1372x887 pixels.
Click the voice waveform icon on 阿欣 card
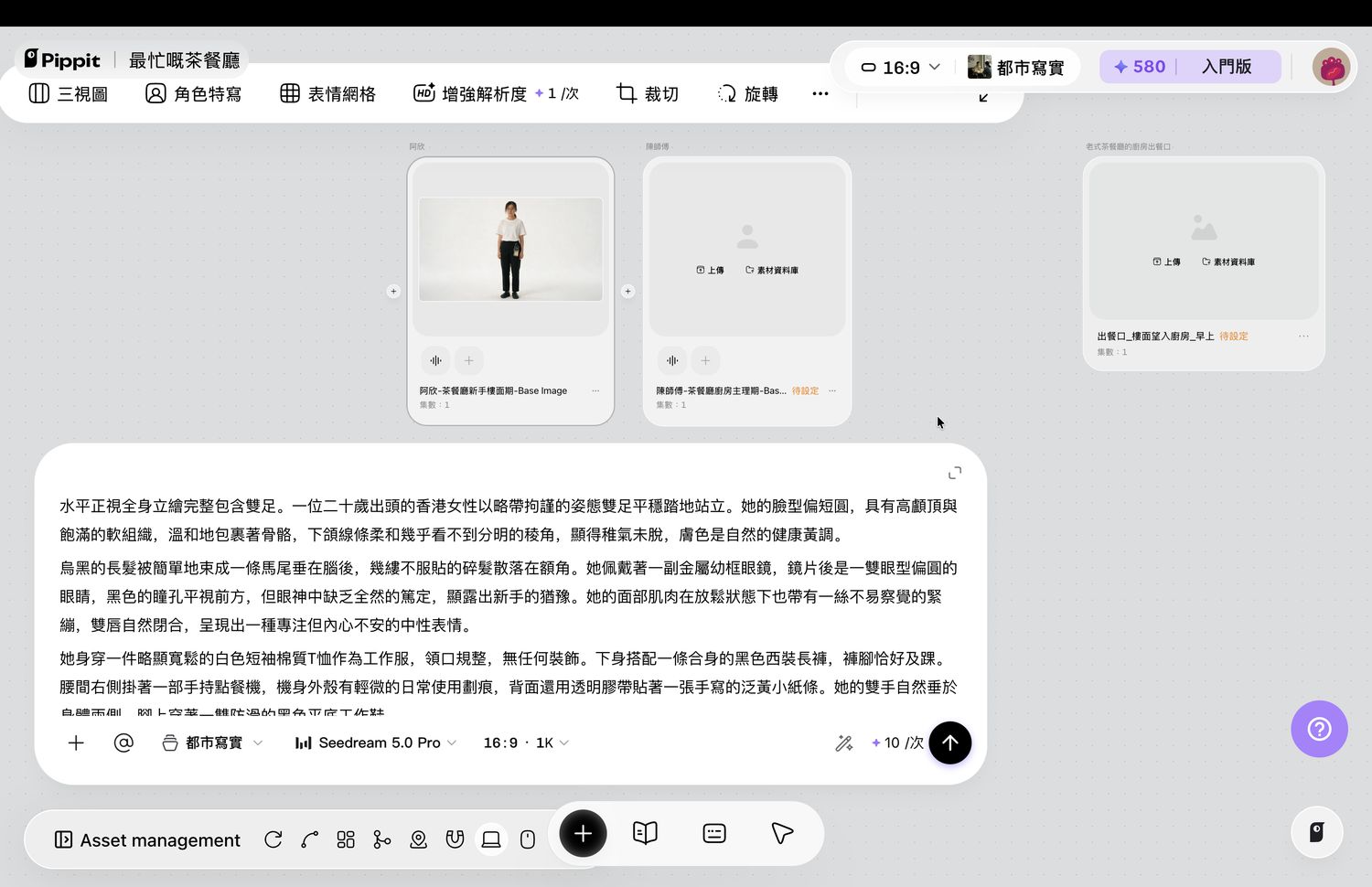[x=436, y=360]
